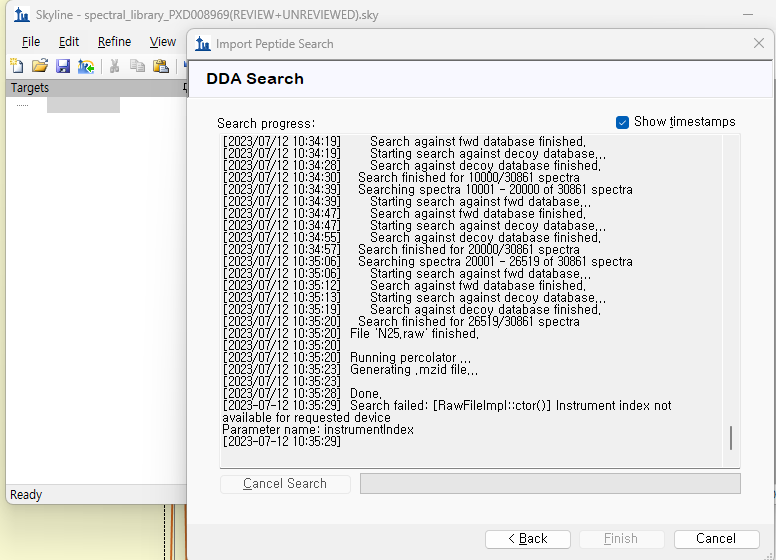Save the document with the floppy disk icon
This screenshot has height=560, width=776.
tap(63, 66)
